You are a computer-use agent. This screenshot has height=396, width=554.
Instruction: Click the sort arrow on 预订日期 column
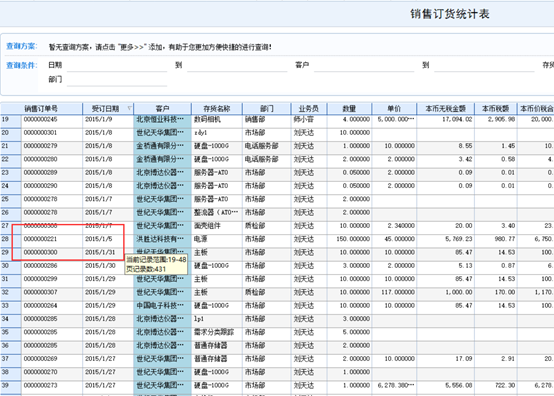click(130, 108)
